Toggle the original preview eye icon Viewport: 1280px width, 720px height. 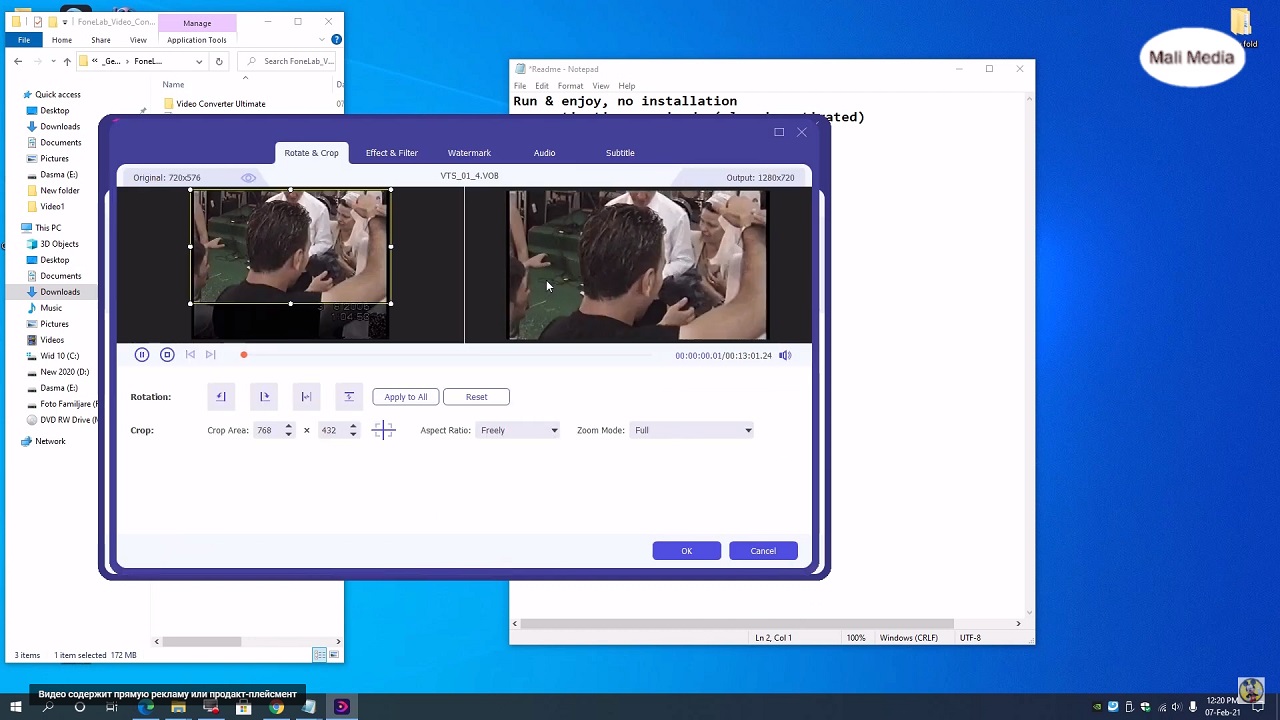click(248, 178)
